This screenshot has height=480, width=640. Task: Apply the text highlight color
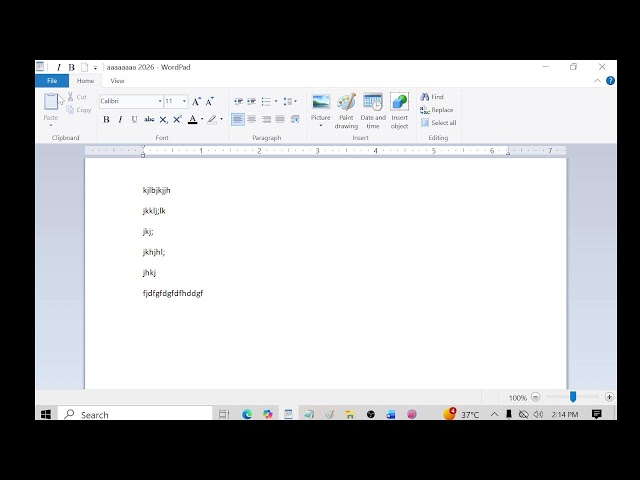tap(212, 120)
